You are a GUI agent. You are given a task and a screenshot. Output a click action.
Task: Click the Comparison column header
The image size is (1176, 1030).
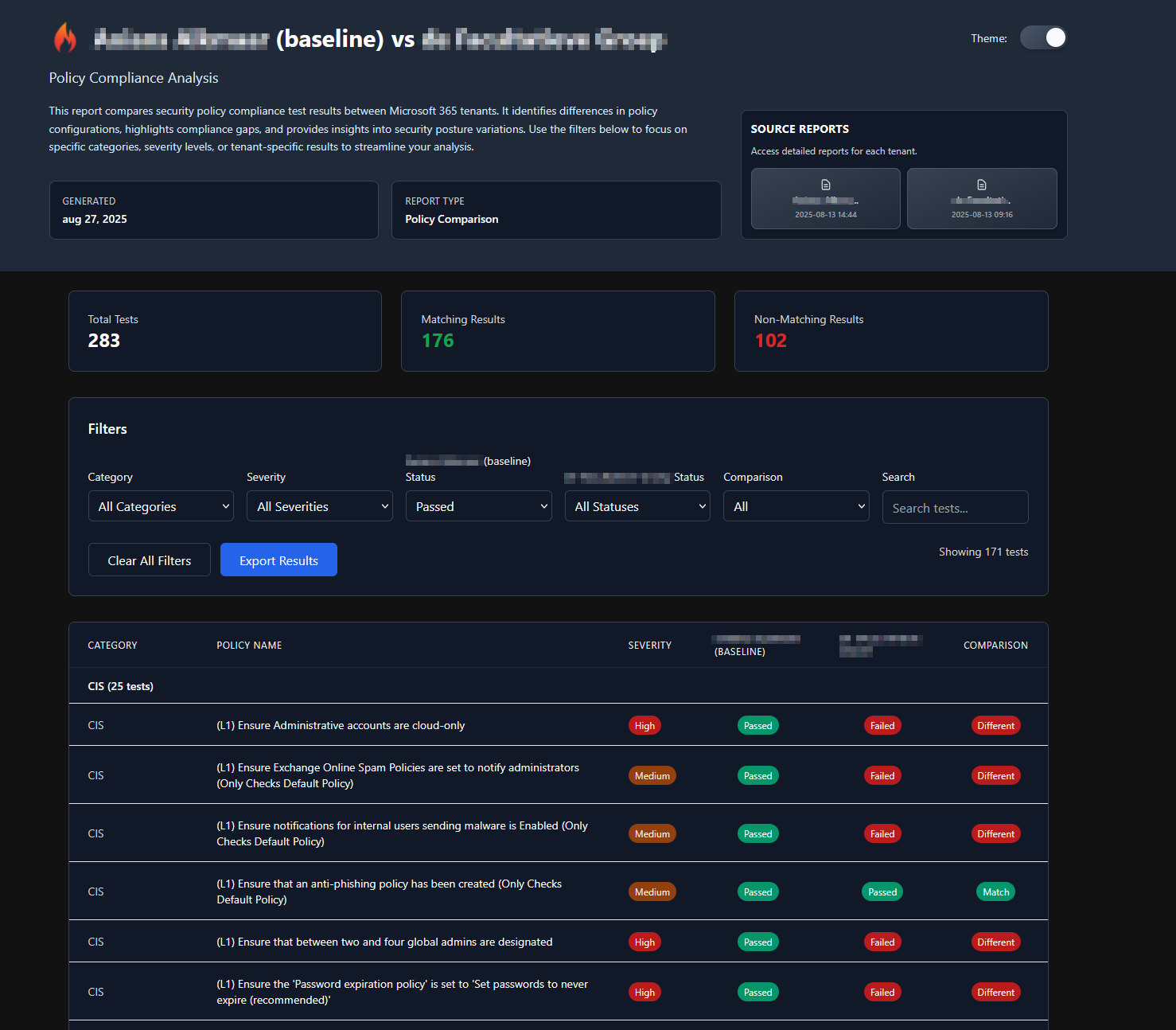coord(995,646)
